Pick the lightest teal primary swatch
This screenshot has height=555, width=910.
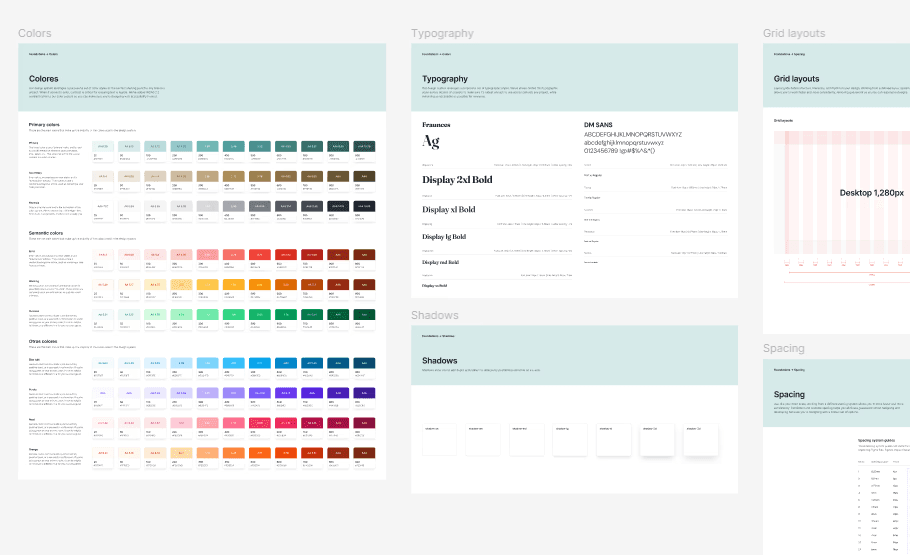pos(103,146)
